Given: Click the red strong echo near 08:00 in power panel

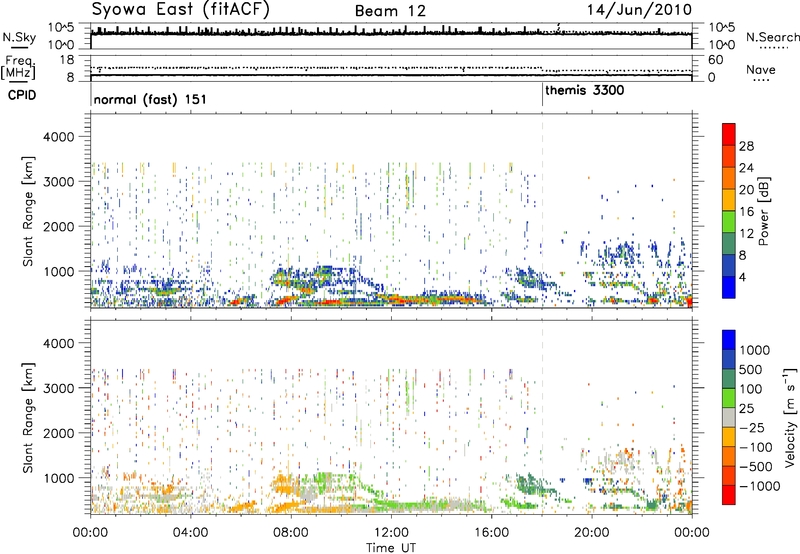Looking at the screenshot, I should click(x=289, y=300).
